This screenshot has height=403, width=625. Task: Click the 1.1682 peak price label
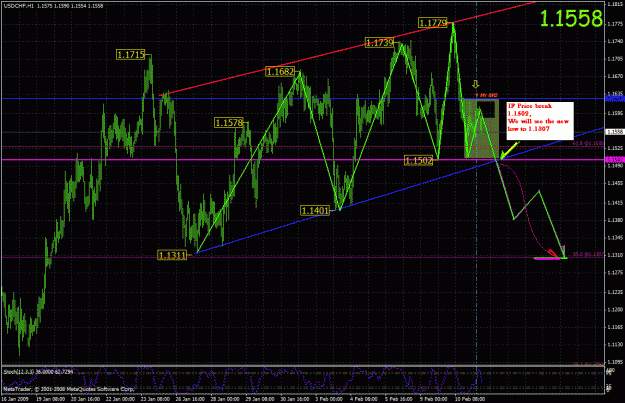point(280,72)
